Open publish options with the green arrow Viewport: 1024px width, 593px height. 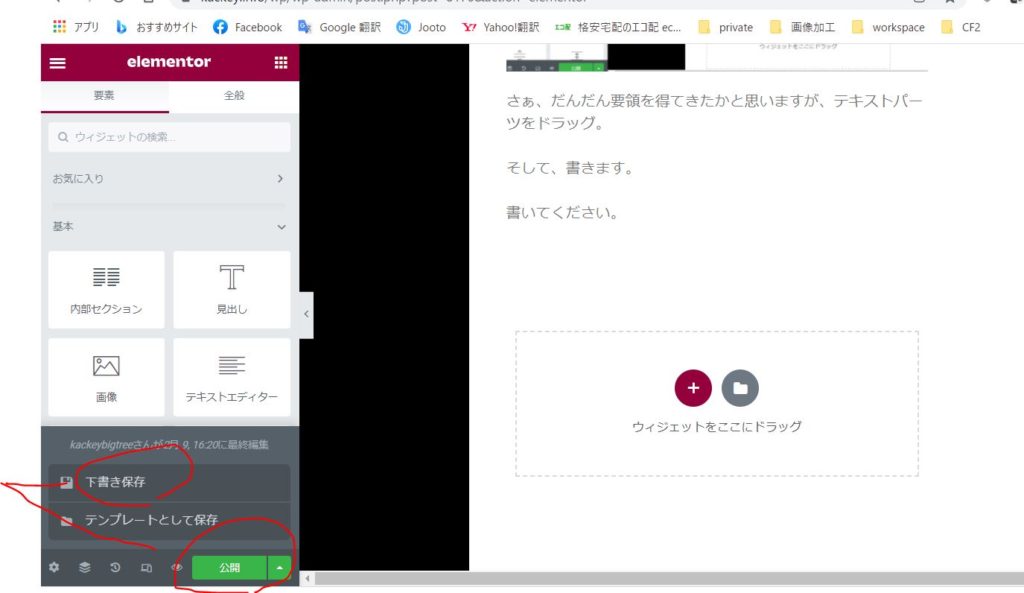point(277,567)
